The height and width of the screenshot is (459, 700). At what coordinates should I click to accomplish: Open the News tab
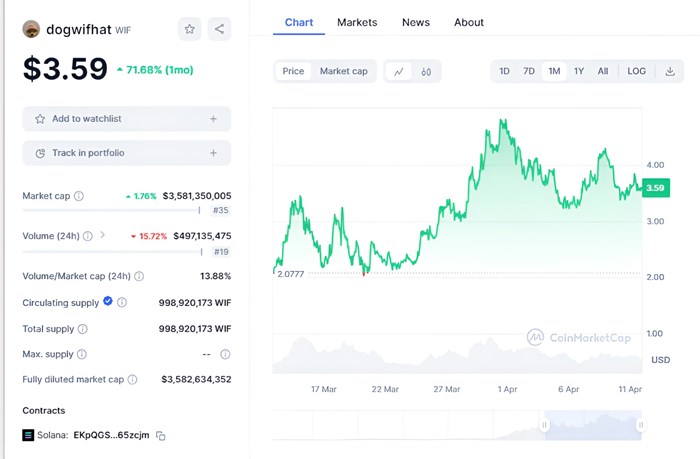416,22
